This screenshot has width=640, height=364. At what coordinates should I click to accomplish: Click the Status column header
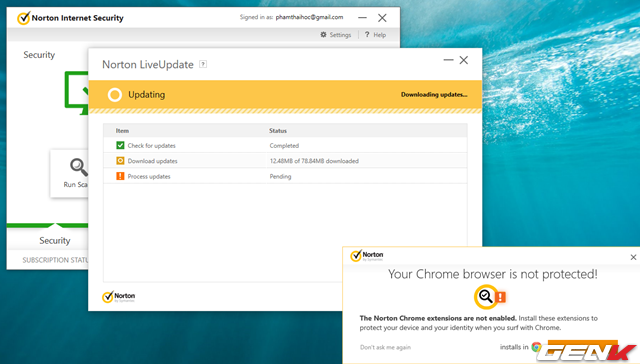[x=278, y=131]
